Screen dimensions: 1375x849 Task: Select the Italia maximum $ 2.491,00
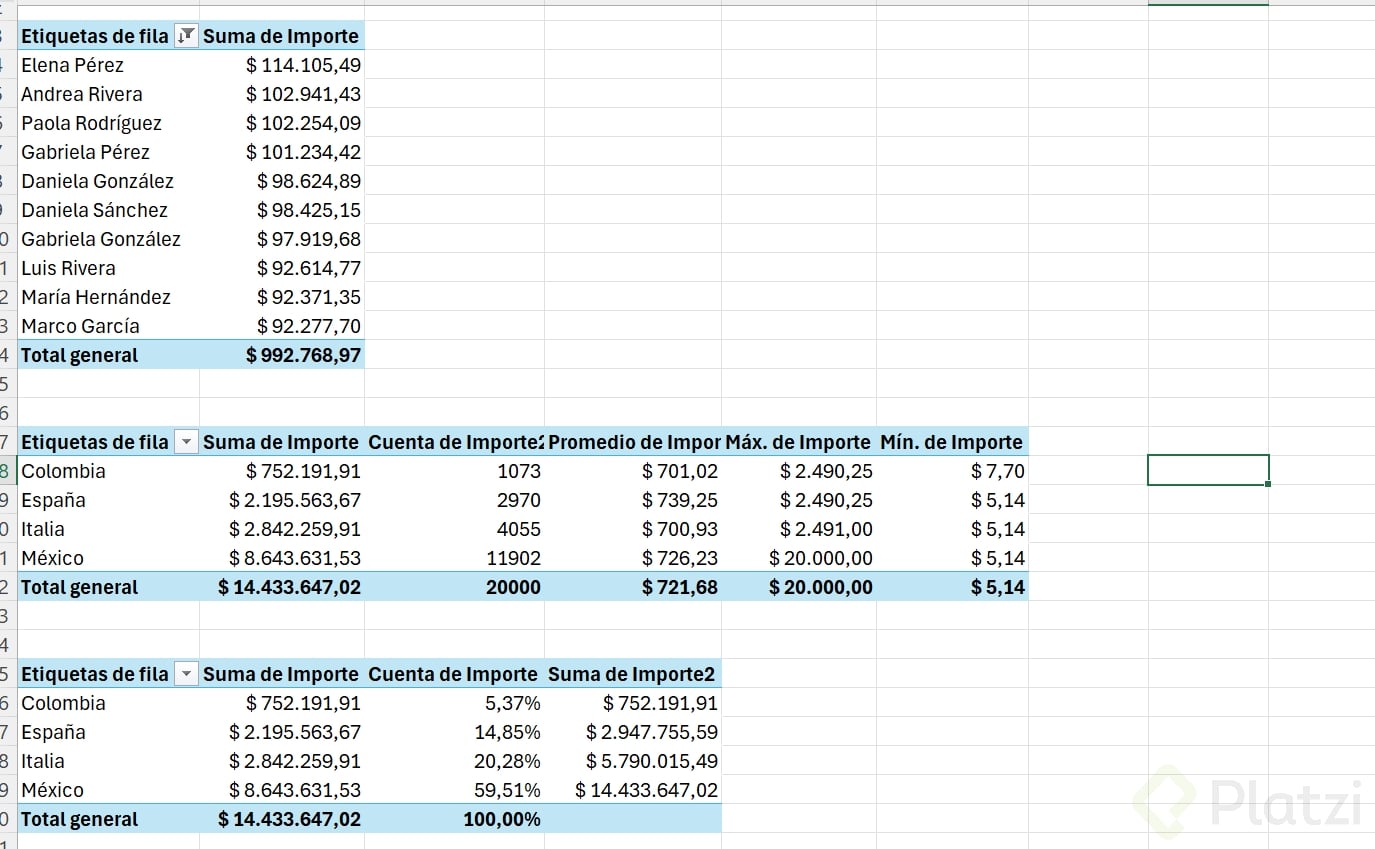(x=826, y=529)
